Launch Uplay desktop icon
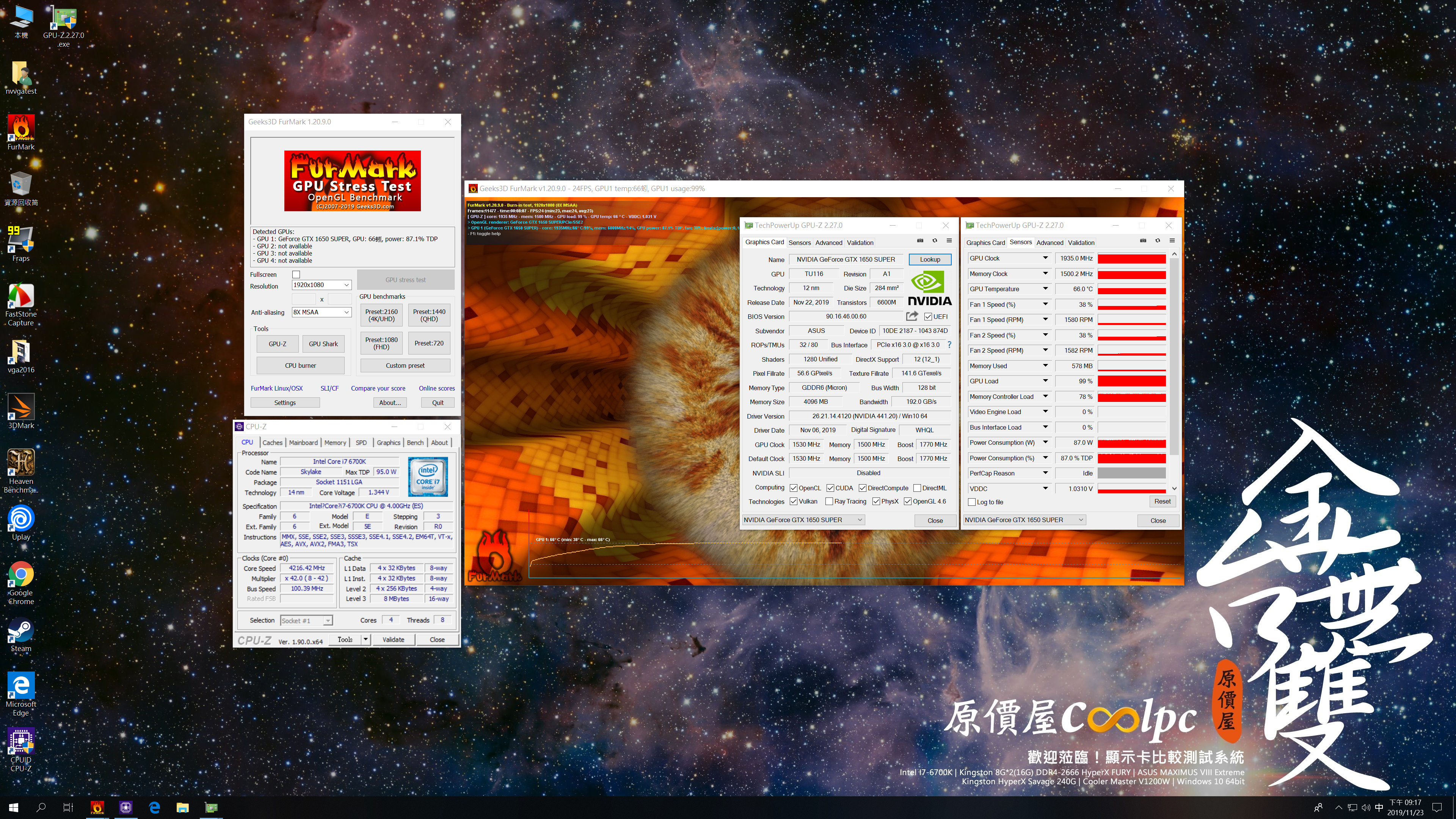1456x819 pixels. [21, 522]
